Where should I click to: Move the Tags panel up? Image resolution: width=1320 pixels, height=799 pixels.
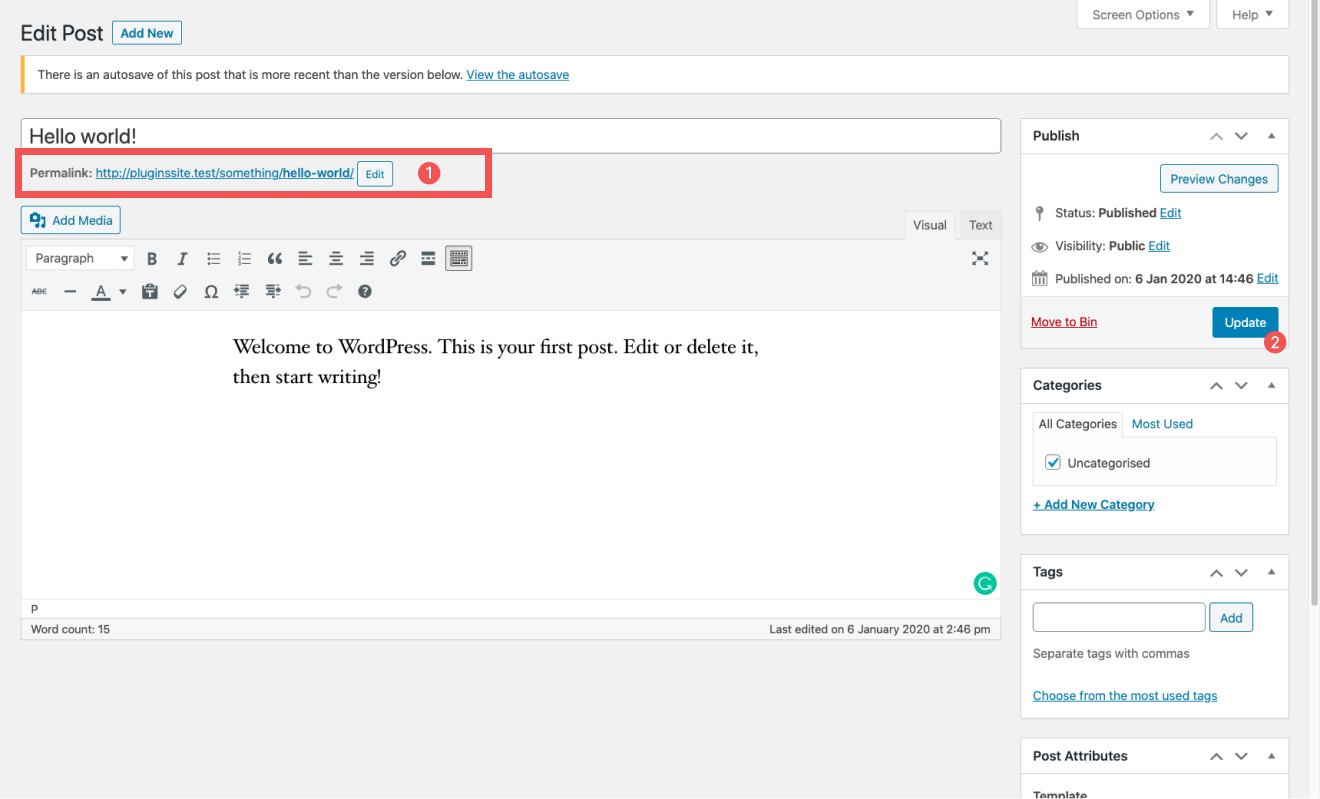coord(1216,572)
